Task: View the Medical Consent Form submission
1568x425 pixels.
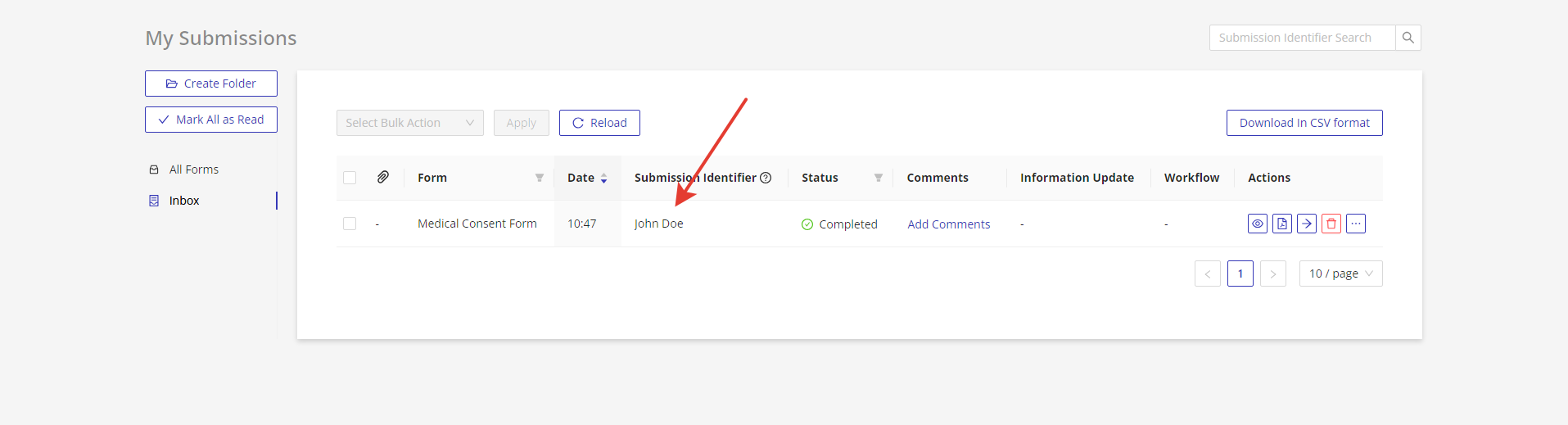Action: pos(1257,224)
